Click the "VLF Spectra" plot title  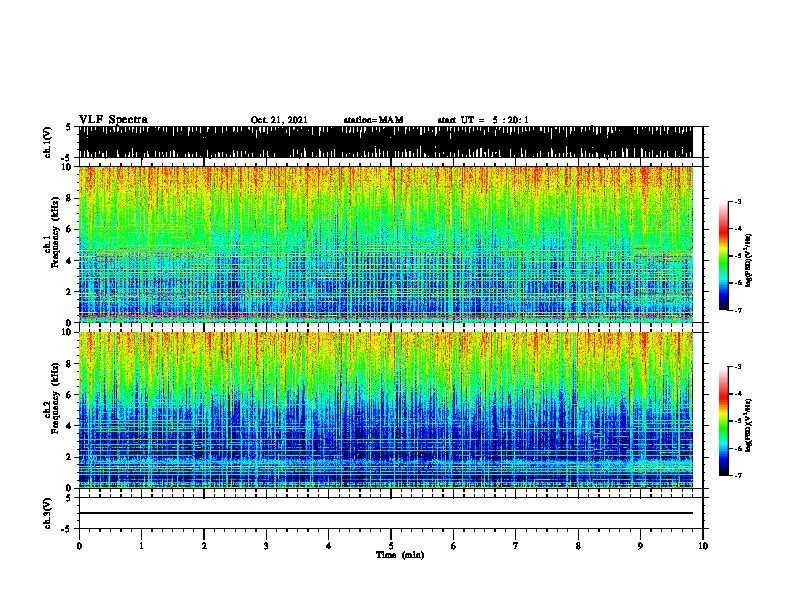pyautogui.click(x=113, y=119)
